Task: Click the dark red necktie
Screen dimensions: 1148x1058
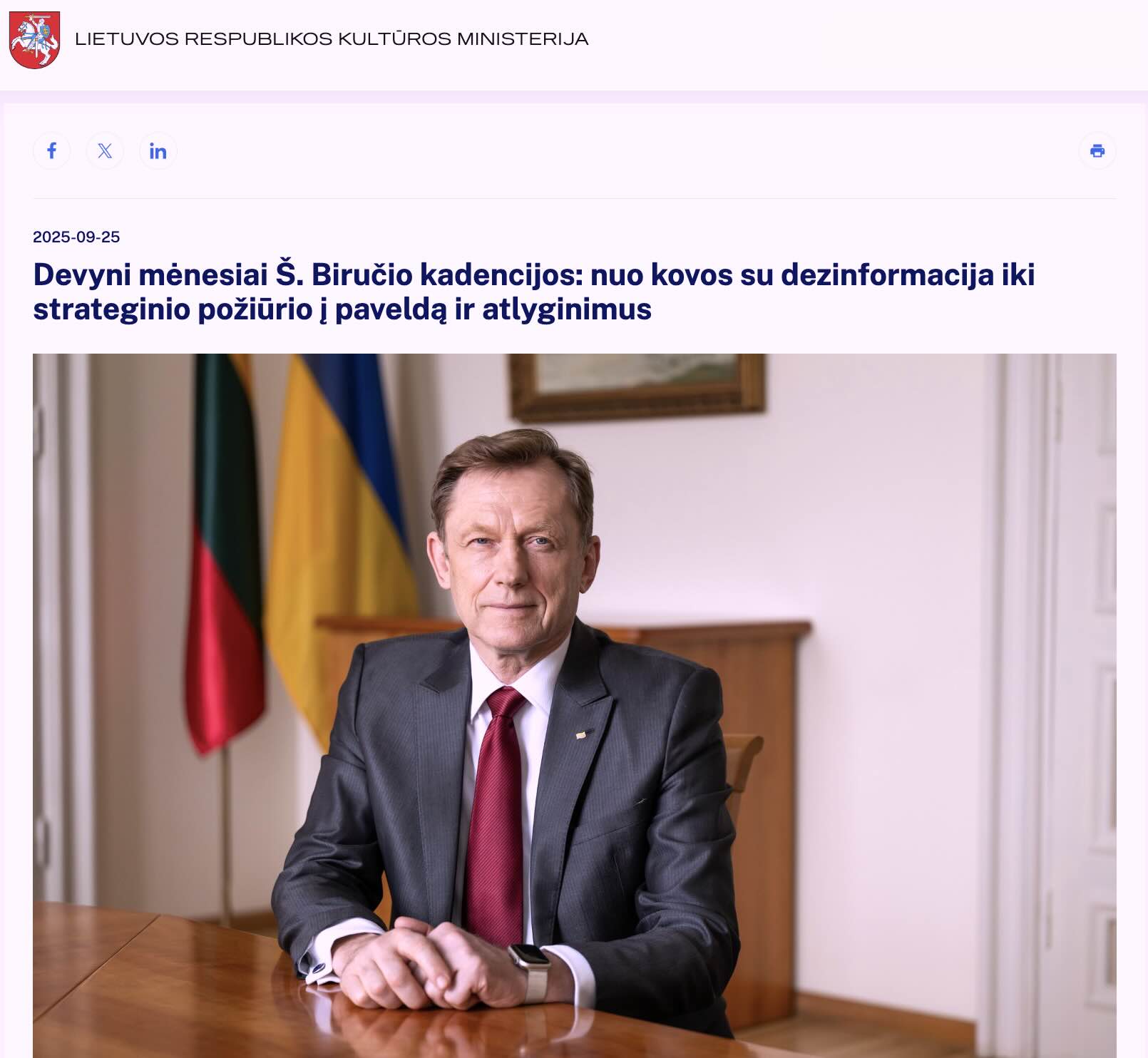Action: (x=496, y=813)
